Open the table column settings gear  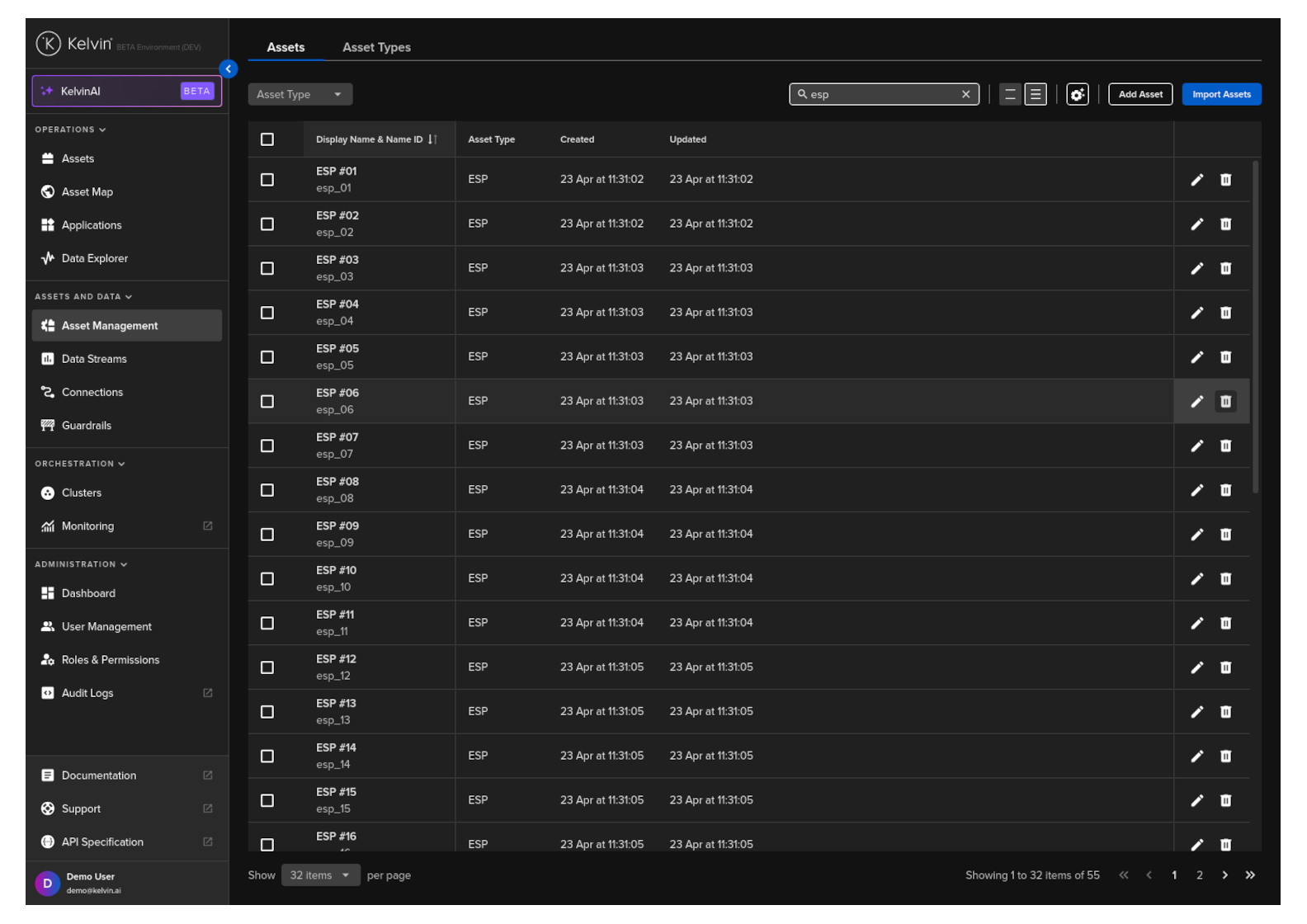[x=1077, y=95]
